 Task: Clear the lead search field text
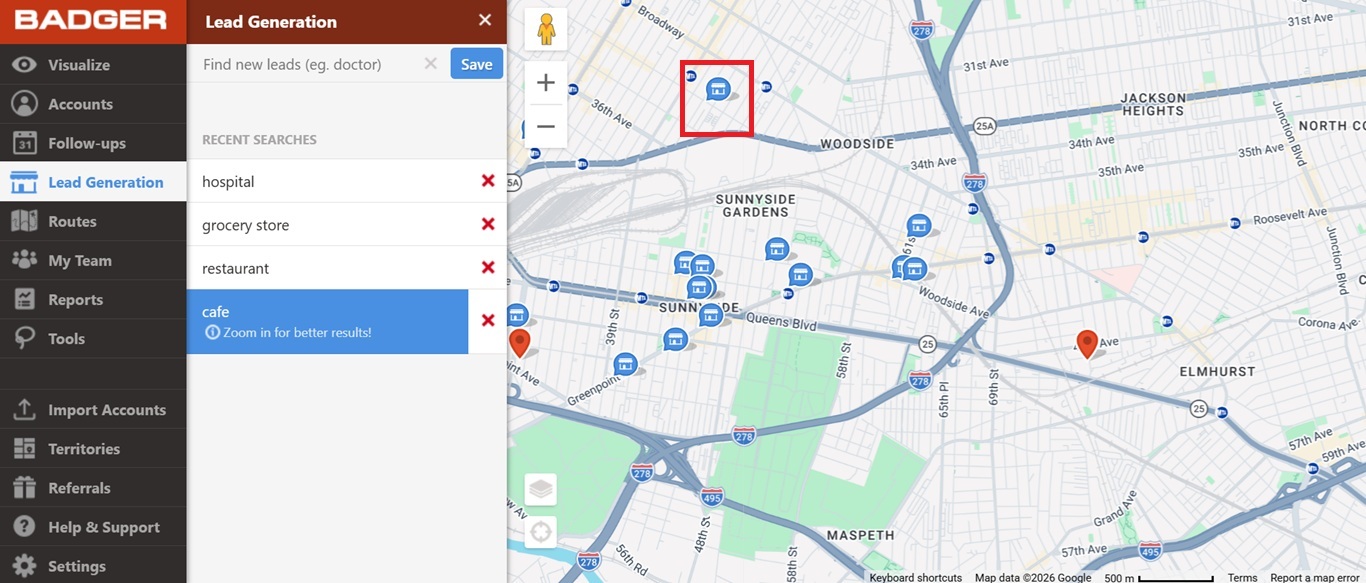(430, 64)
